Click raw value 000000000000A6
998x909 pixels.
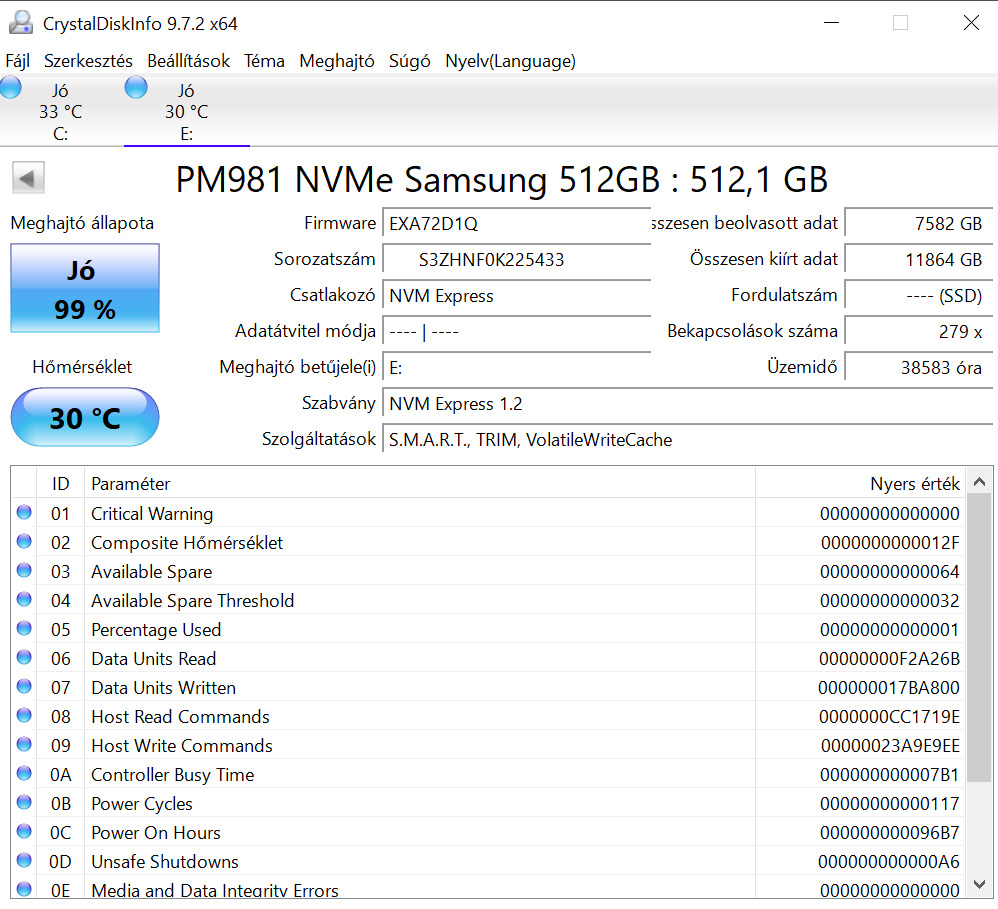(x=889, y=862)
